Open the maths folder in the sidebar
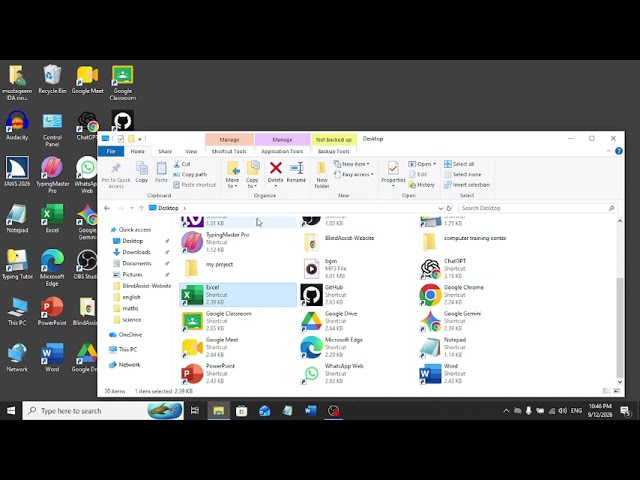 [x=130, y=309]
